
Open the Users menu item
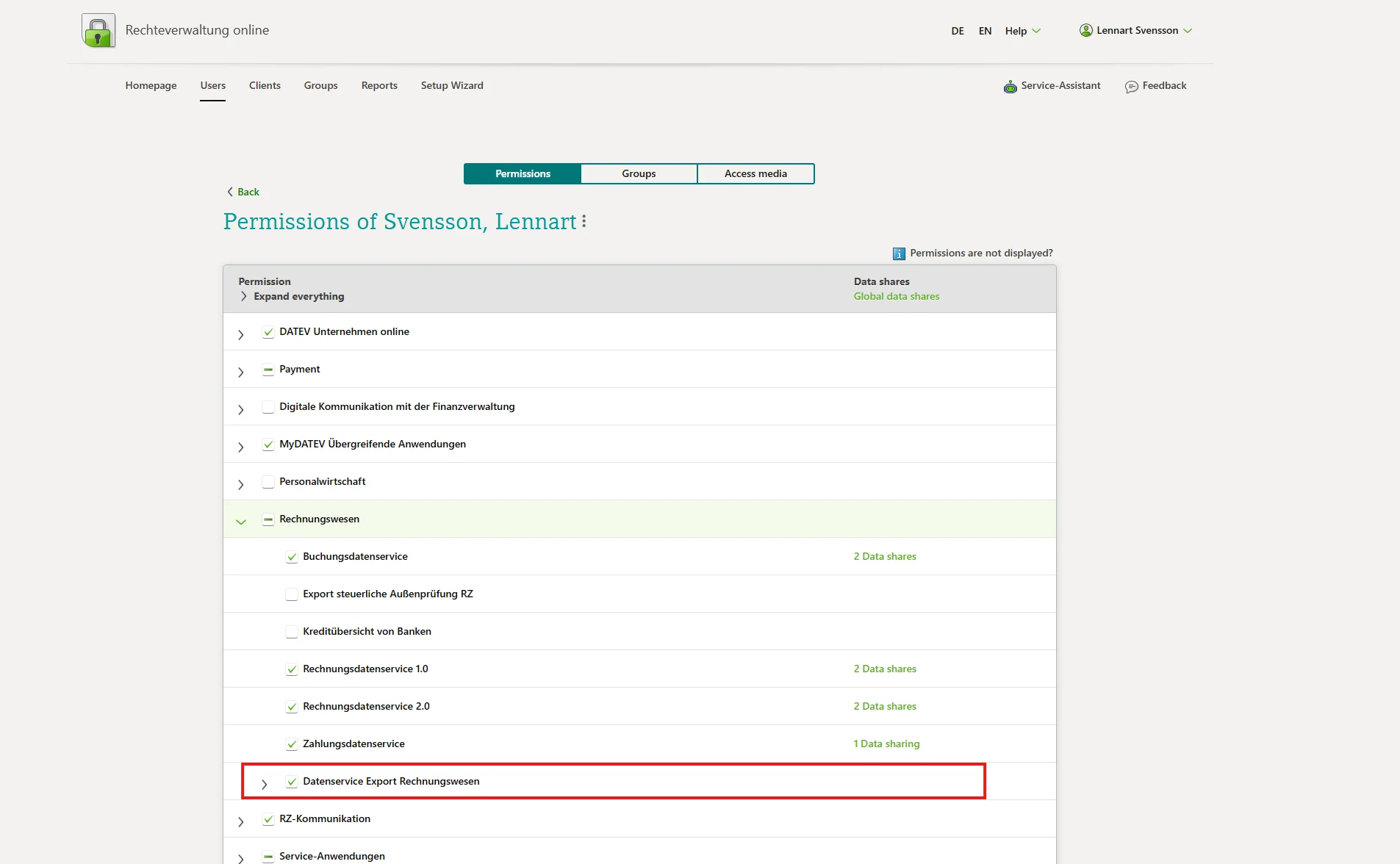pyautogui.click(x=213, y=85)
